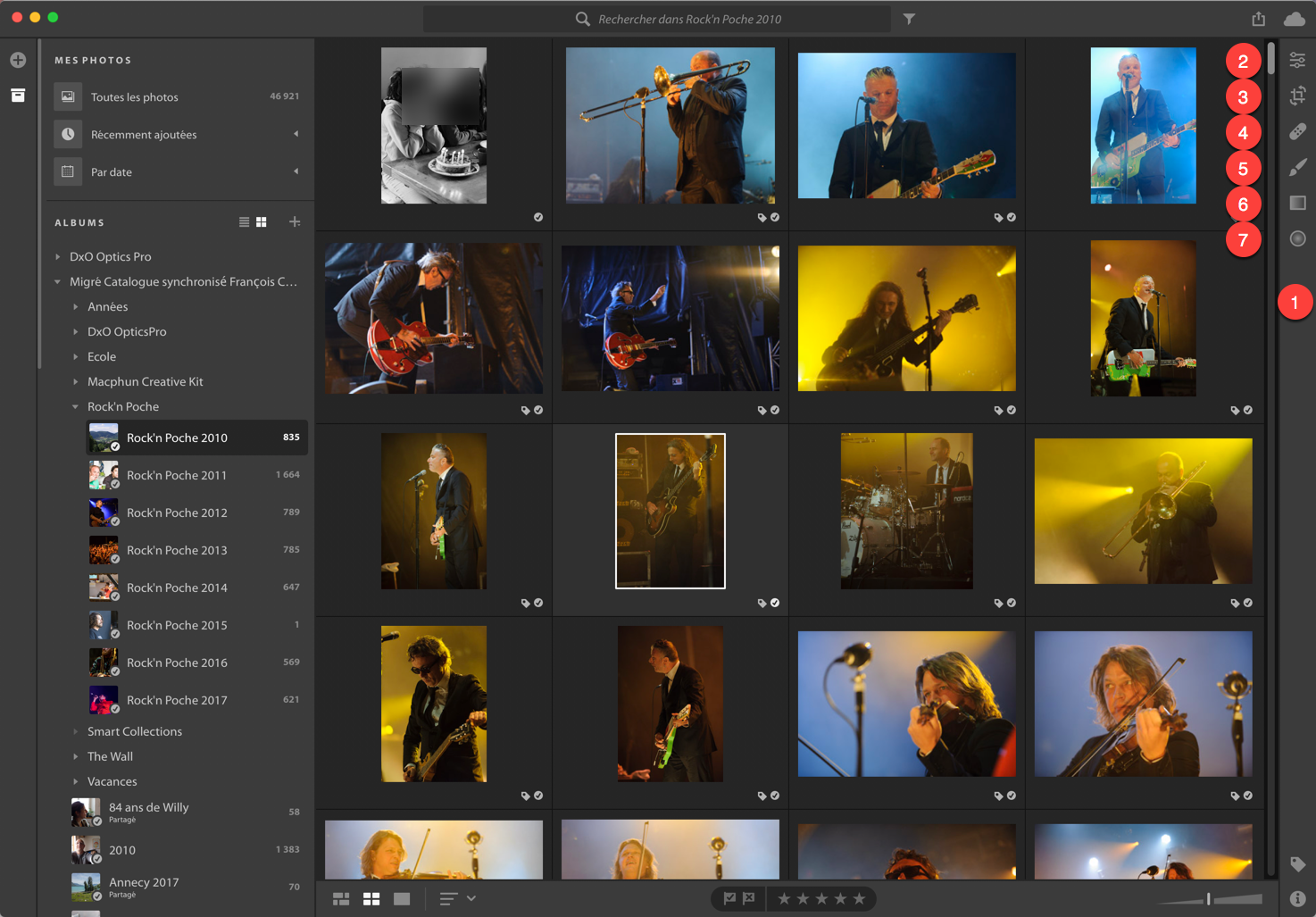The image size is (1316, 917).
Task: Show albums as a list
Action: [x=244, y=222]
